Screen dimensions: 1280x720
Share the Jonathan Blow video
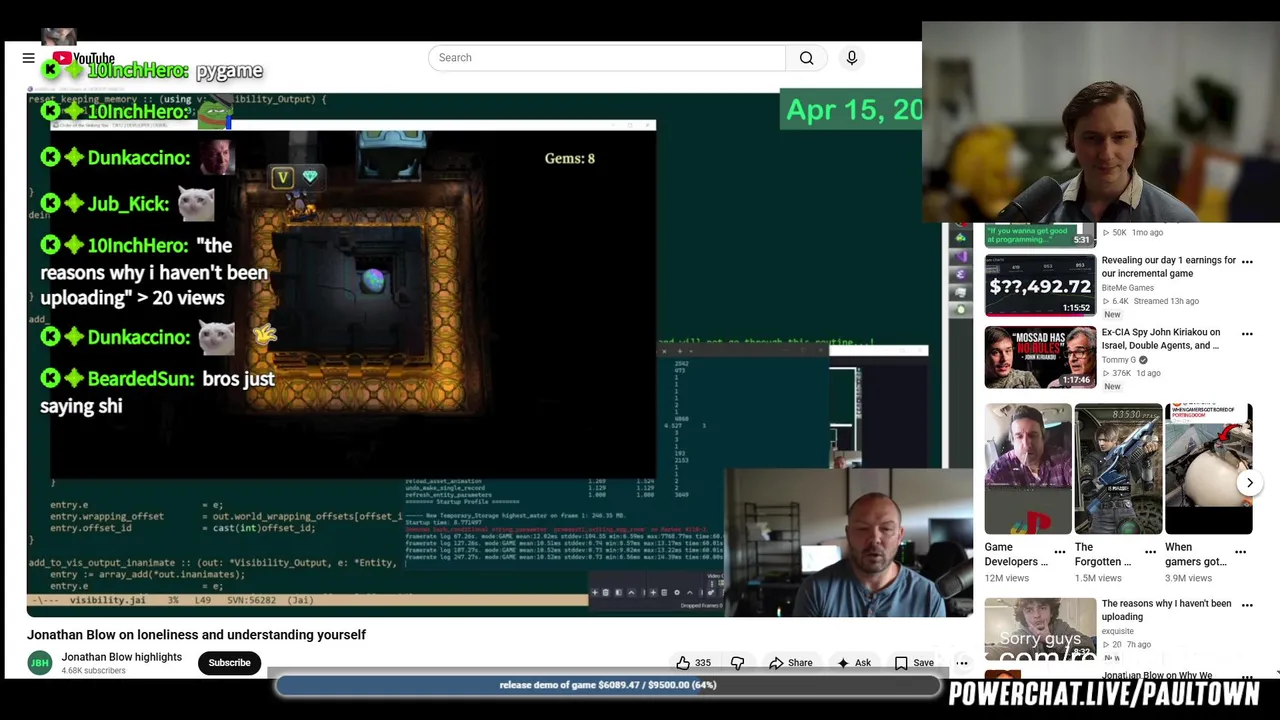point(790,663)
